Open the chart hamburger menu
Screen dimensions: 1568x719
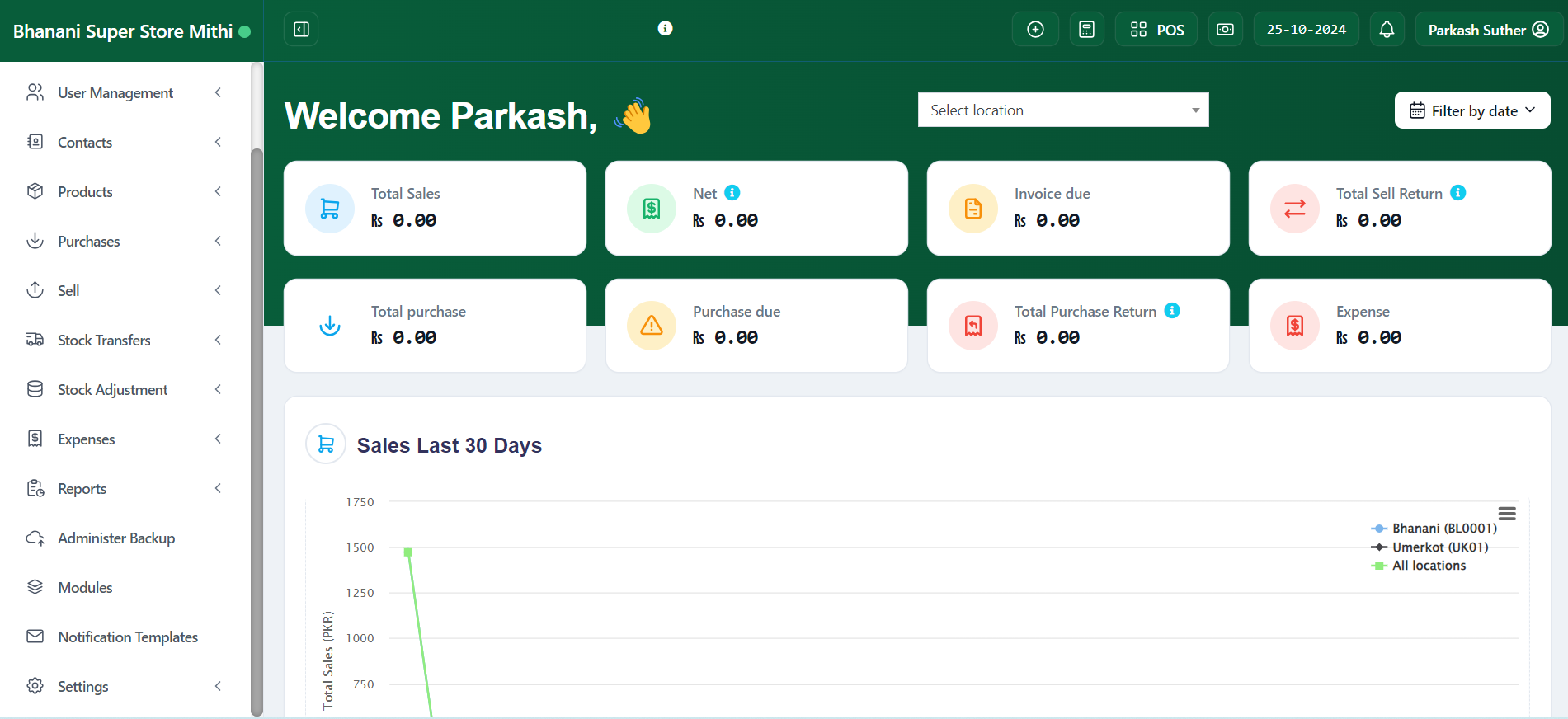point(1506,514)
